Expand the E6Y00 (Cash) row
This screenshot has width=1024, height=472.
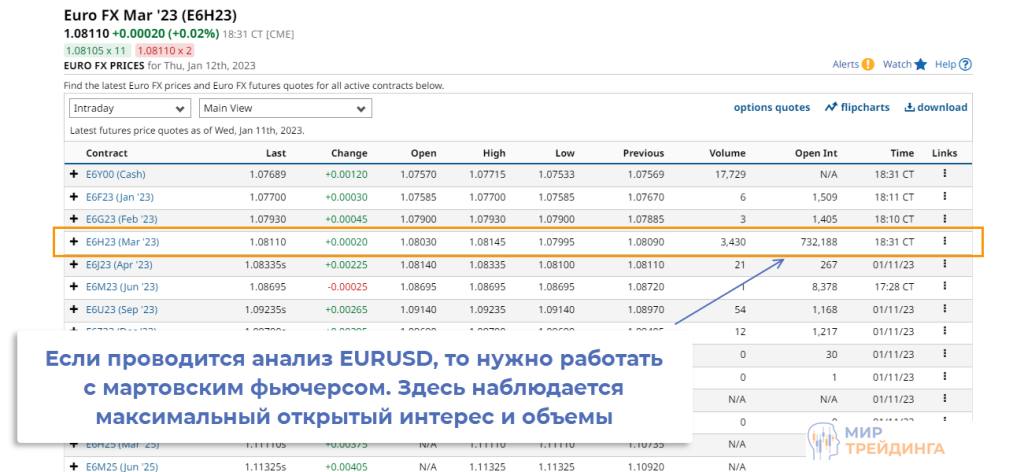click(73, 174)
